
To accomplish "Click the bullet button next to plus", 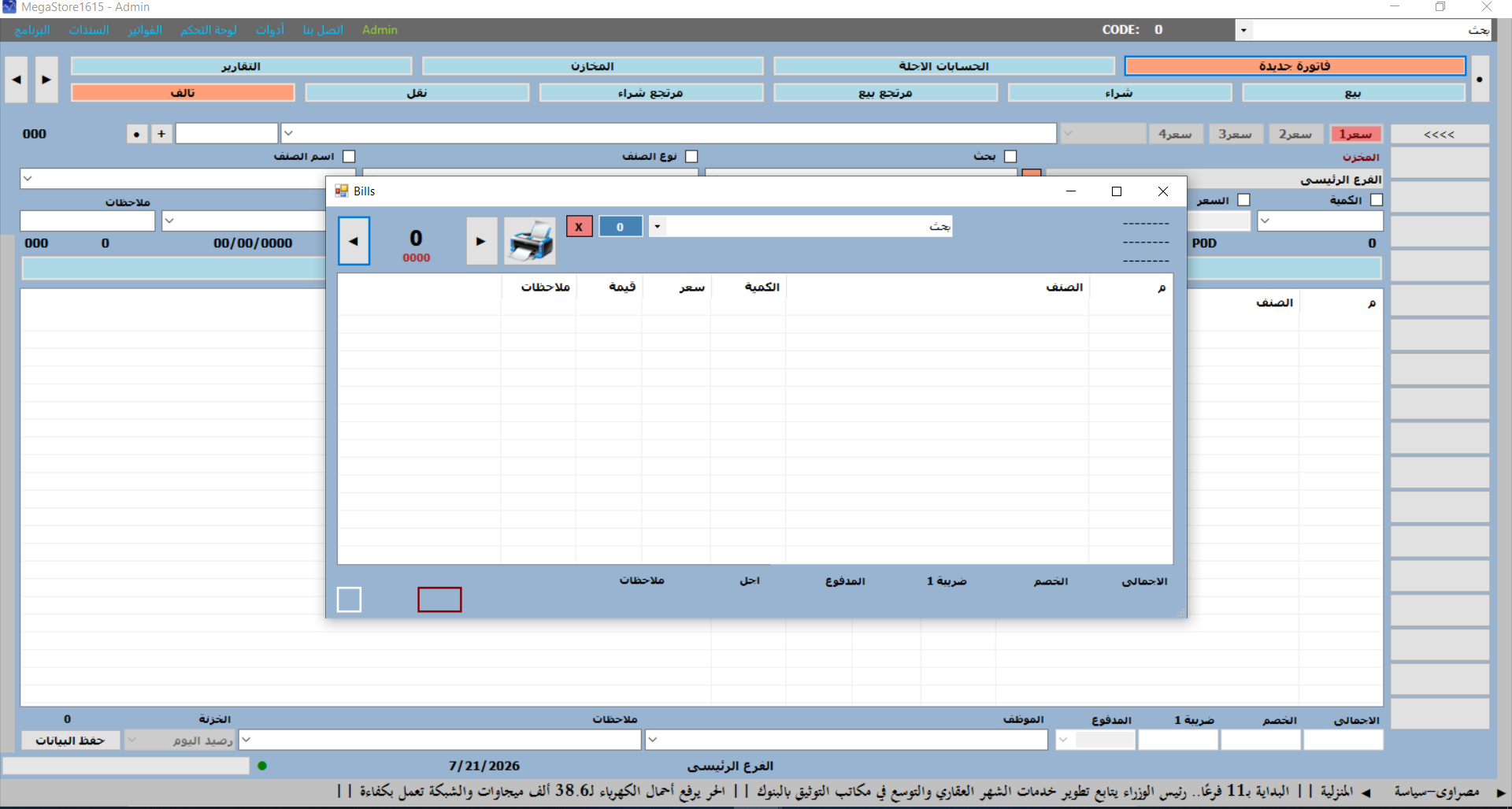I will click(x=137, y=134).
